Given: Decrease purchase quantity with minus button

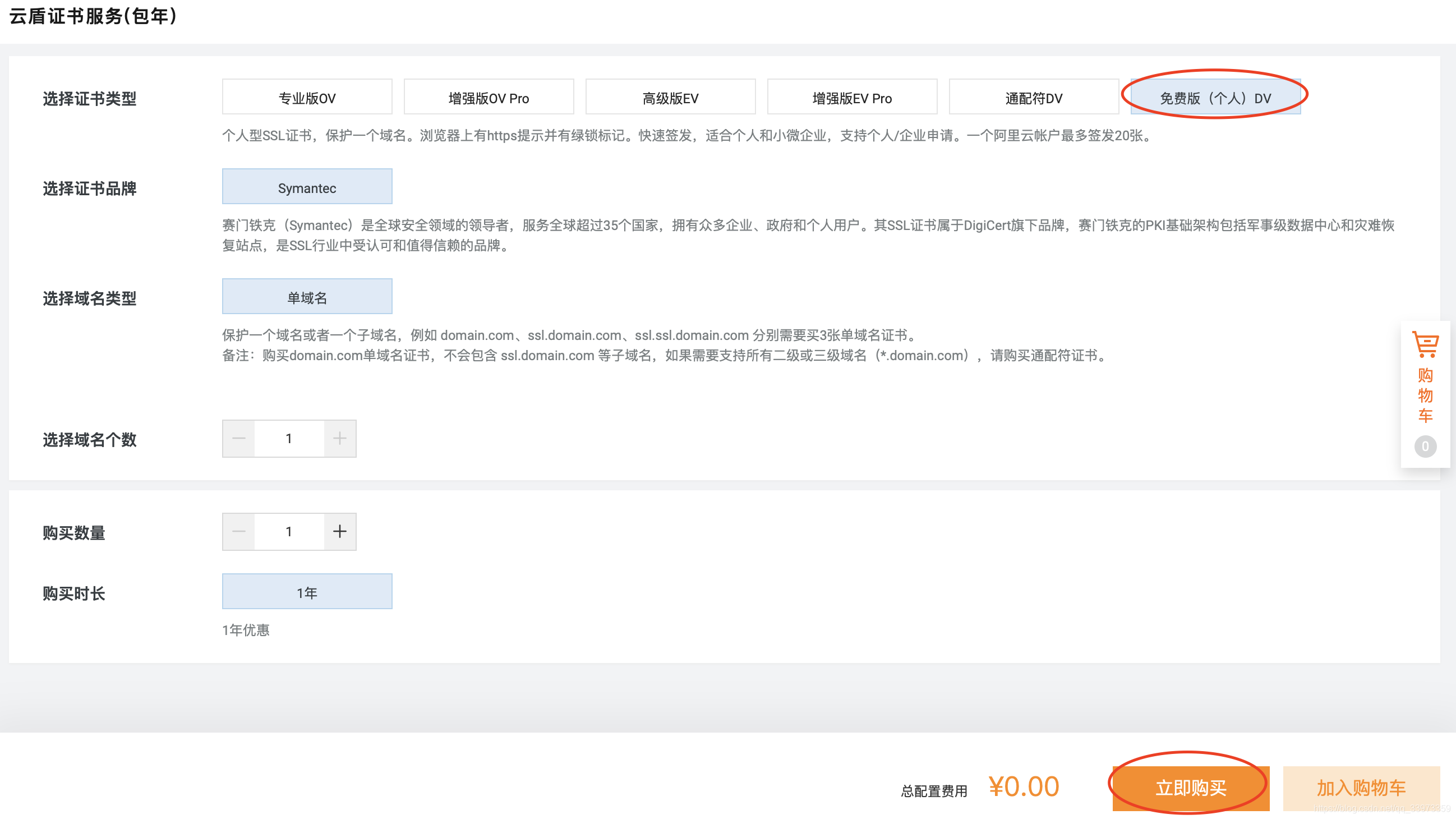Looking at the screenshot, I should [x=239, y=531].
